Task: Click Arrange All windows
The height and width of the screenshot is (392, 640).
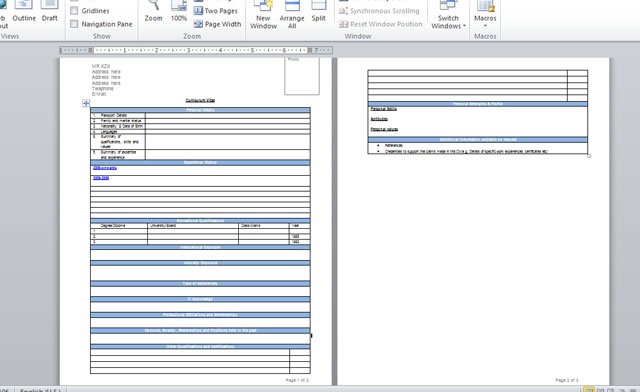Action: pyautogui.click(x=292, y=15)
